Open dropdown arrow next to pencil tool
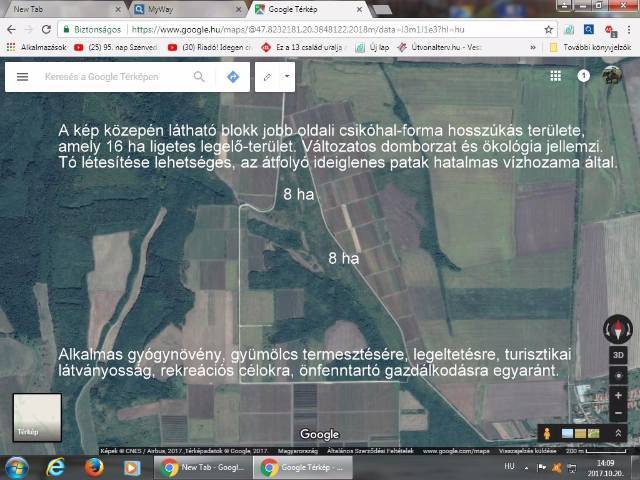Screen dimensions: 640x480 pyautogui.click(x=287, y=76)
